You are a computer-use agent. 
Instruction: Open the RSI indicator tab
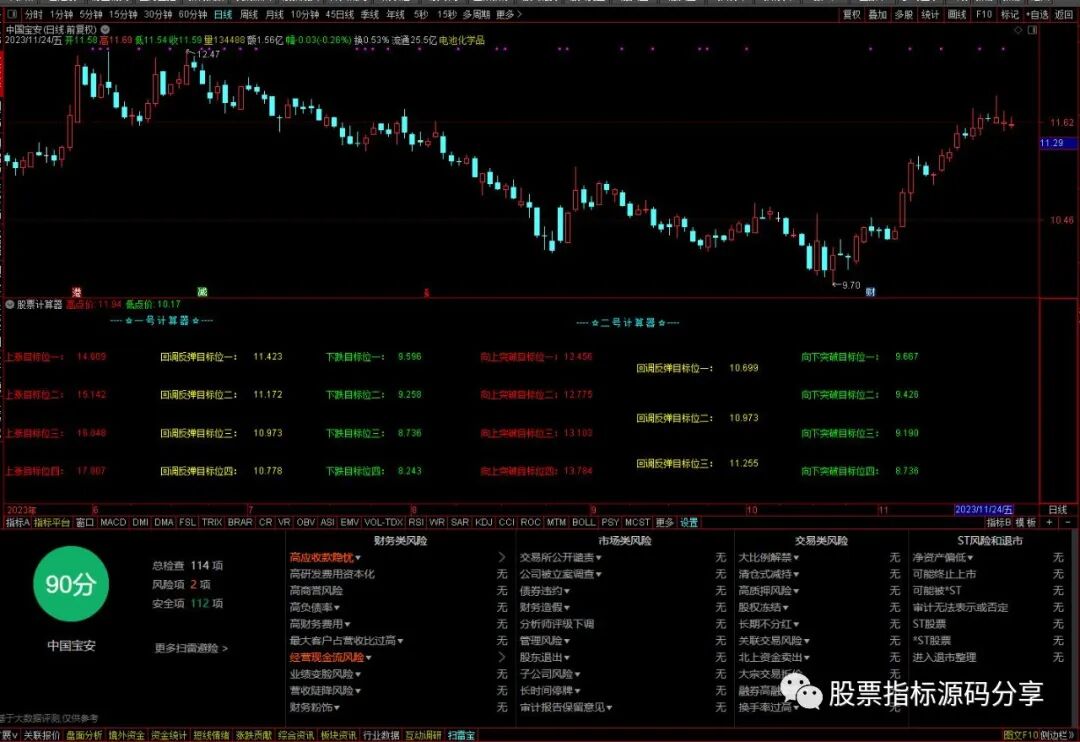(416, 523)
